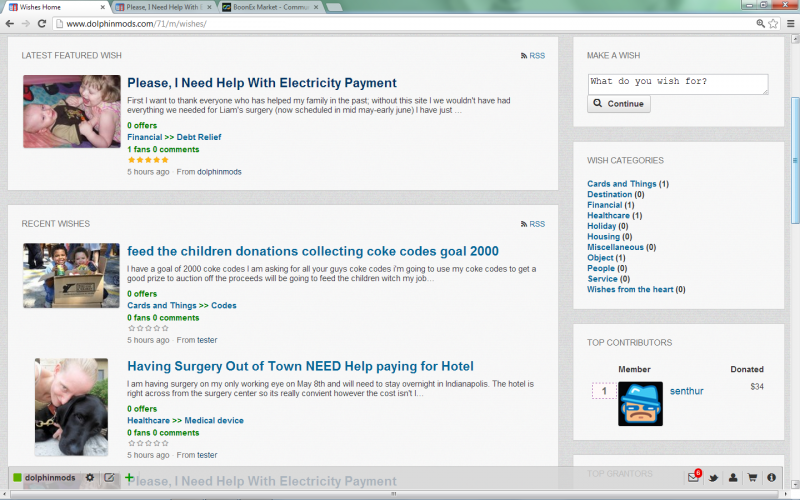
Task: Open the settings gear in bottom member bar
Action: tap(90, 478)
